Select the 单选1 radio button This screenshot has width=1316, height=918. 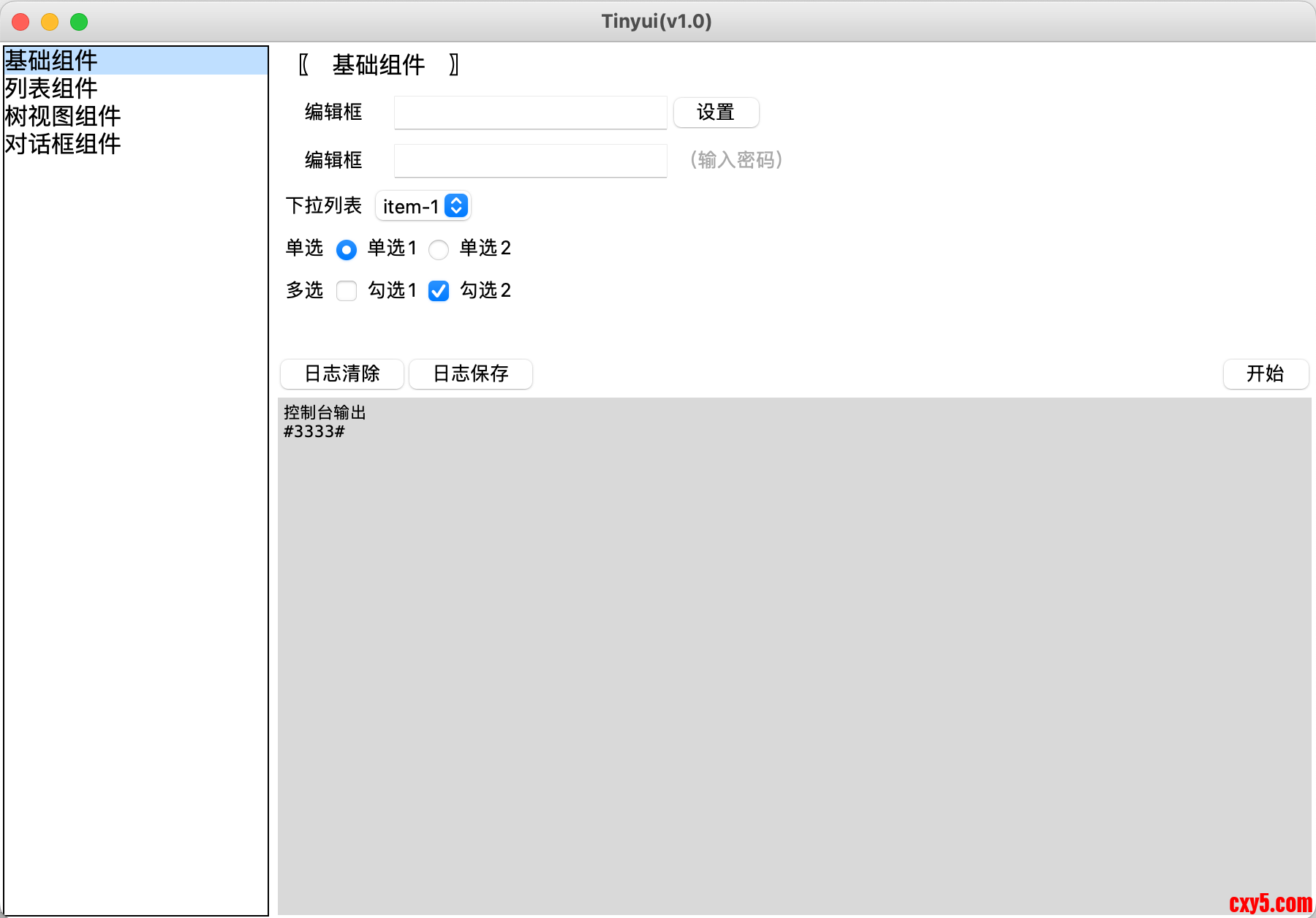pyautogui.click(x=347, y=250)
